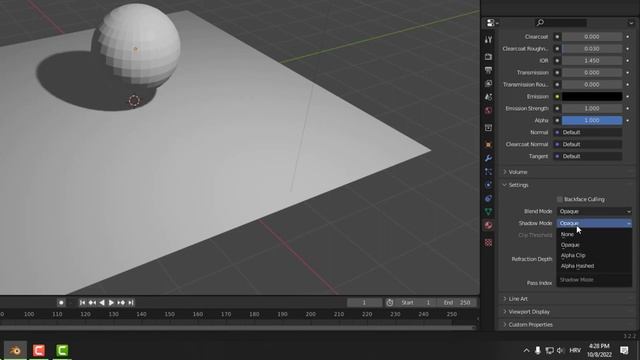640x360 pixels.
Task: Open the Collection properties tab
Action: [x=489, y=128]
